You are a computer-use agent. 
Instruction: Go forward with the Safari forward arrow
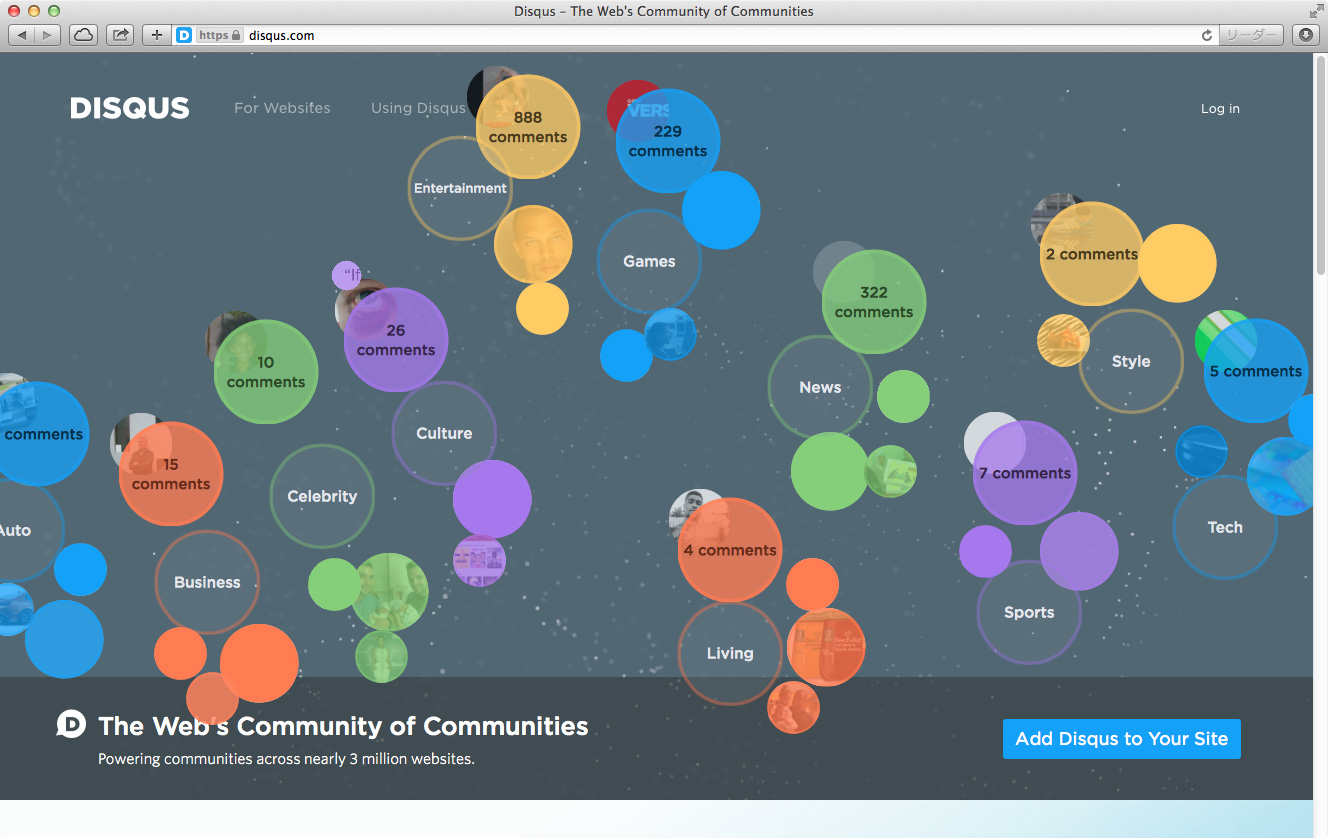click(47, 35)
